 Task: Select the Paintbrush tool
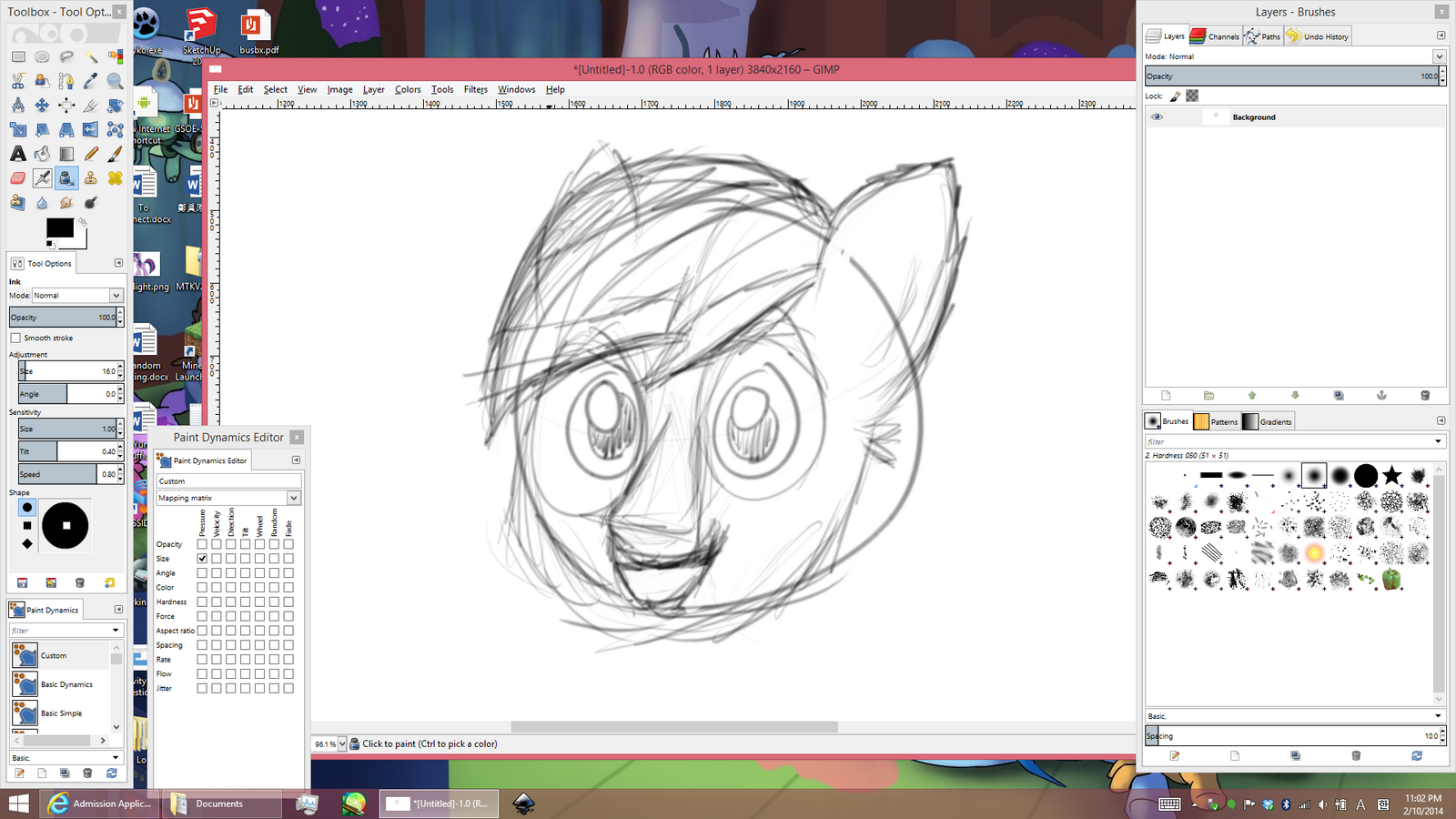tap(115, 154)
